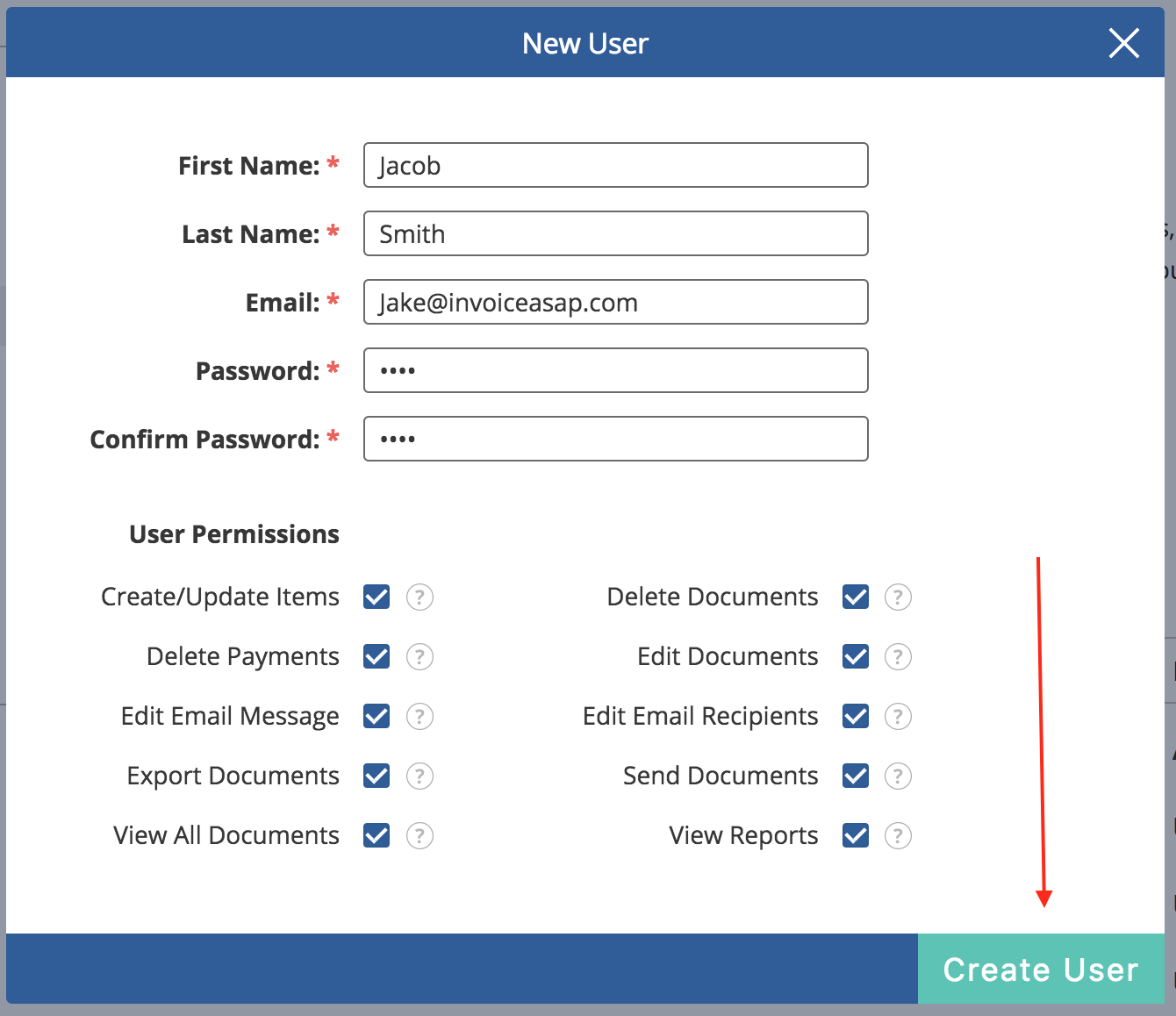The height and width of the screenshot is (1016, 1176).
Task: Open help tooltip for Delete Payments
Action: pos(419,657)
